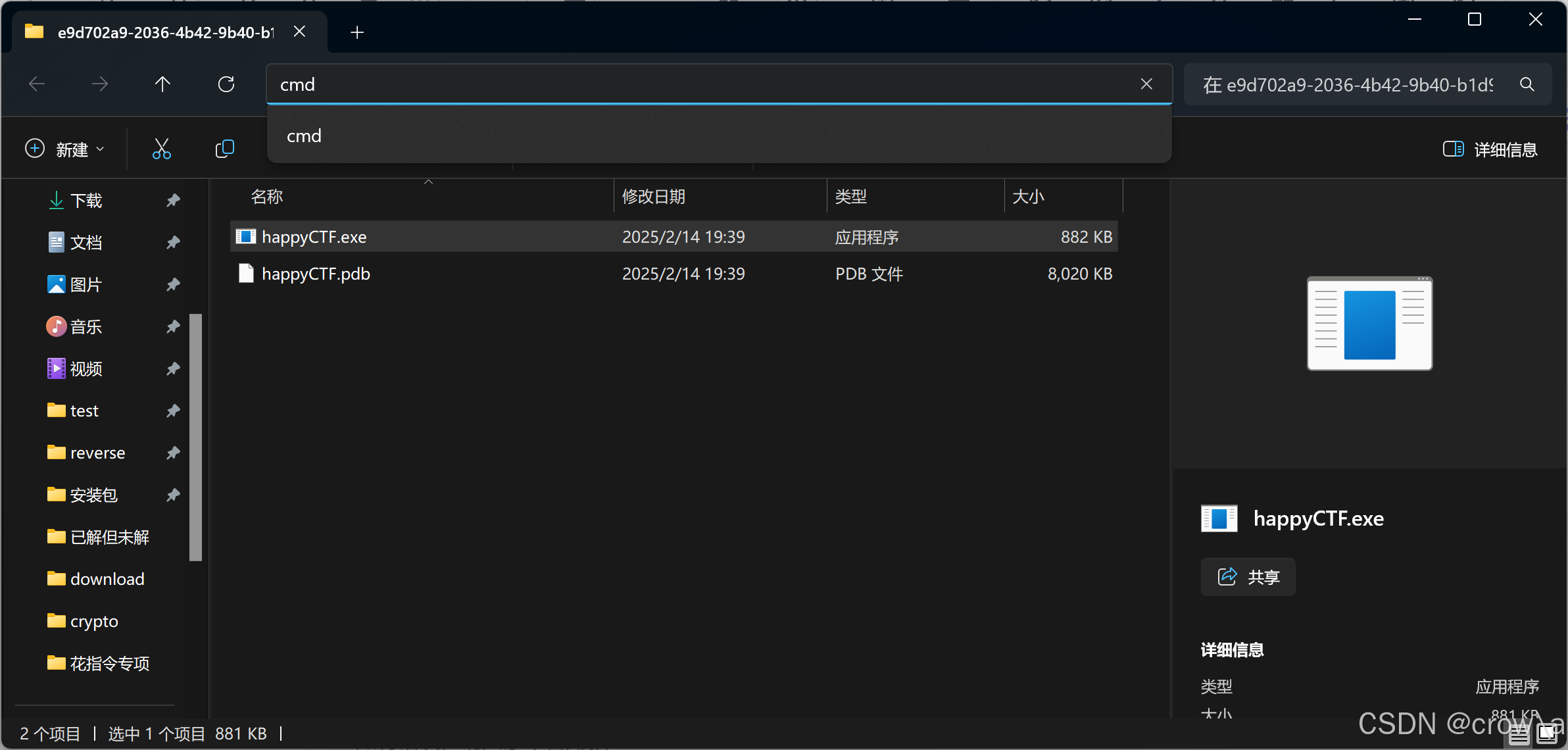This screenshot has height=750, width=1568.
Task: Open the crypto folder in sidebar
Action: 94,621
